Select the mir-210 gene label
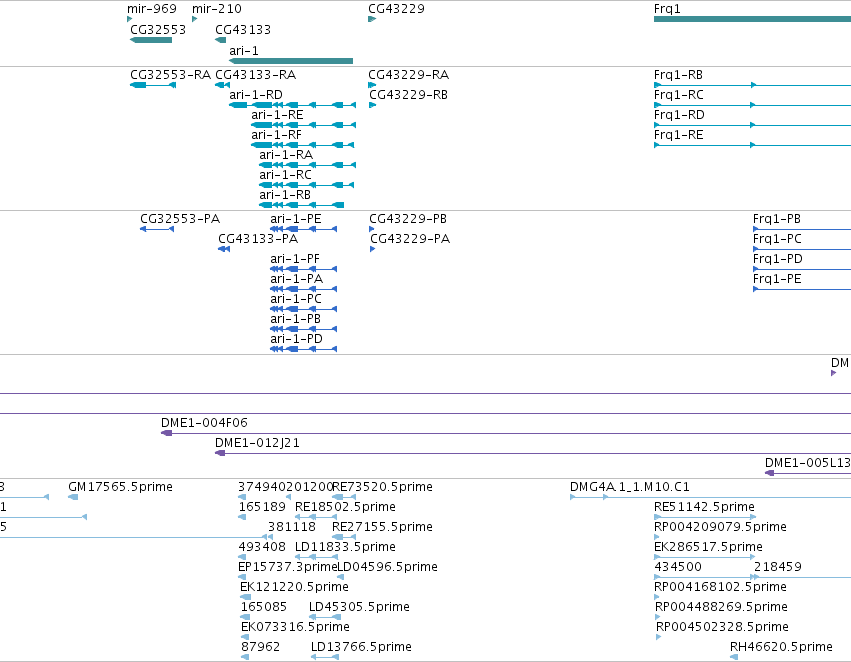 click(217, 9)
